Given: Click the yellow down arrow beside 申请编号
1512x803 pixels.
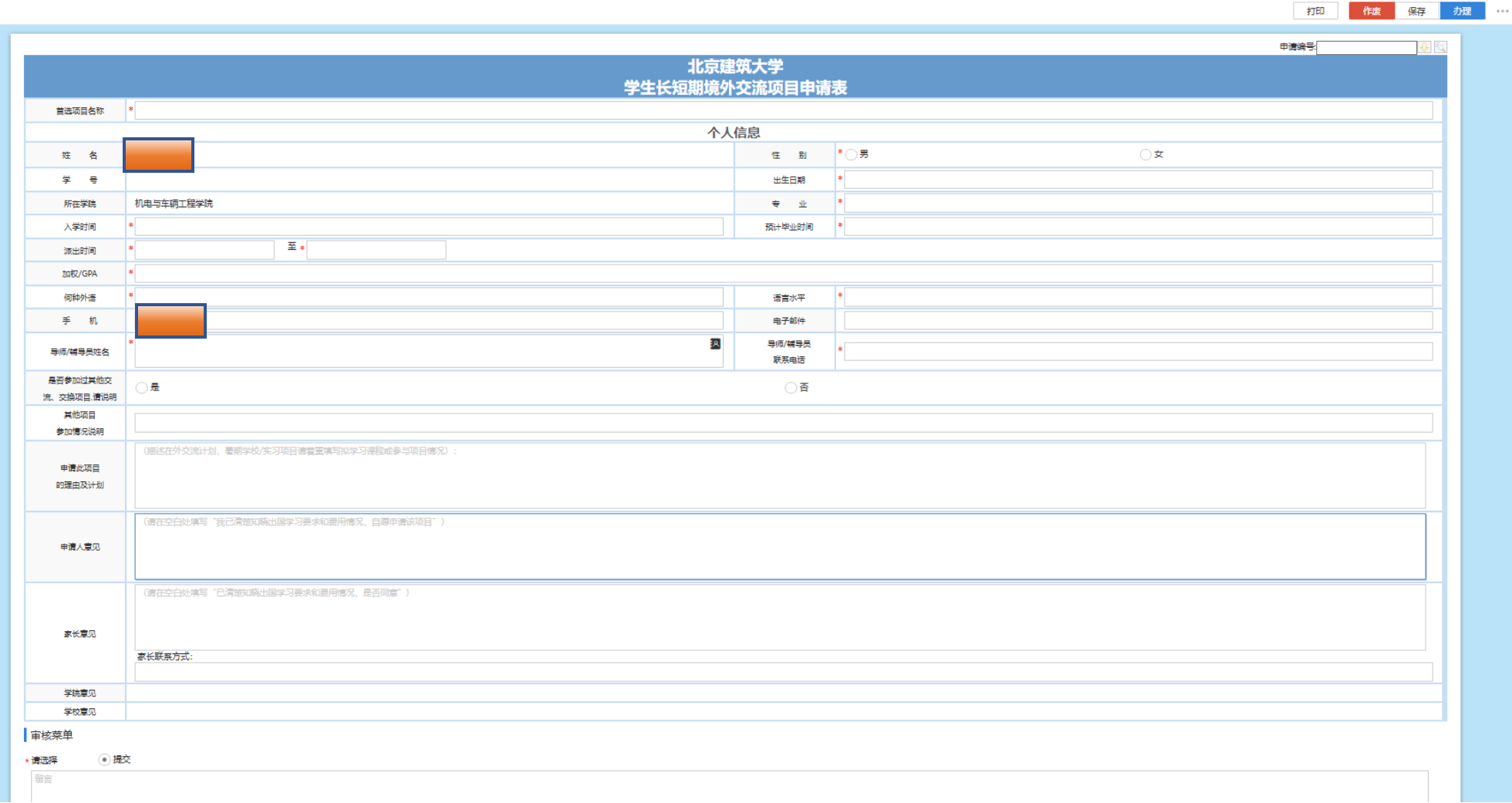Looking at the screenshot, I should coord(1425,48).
